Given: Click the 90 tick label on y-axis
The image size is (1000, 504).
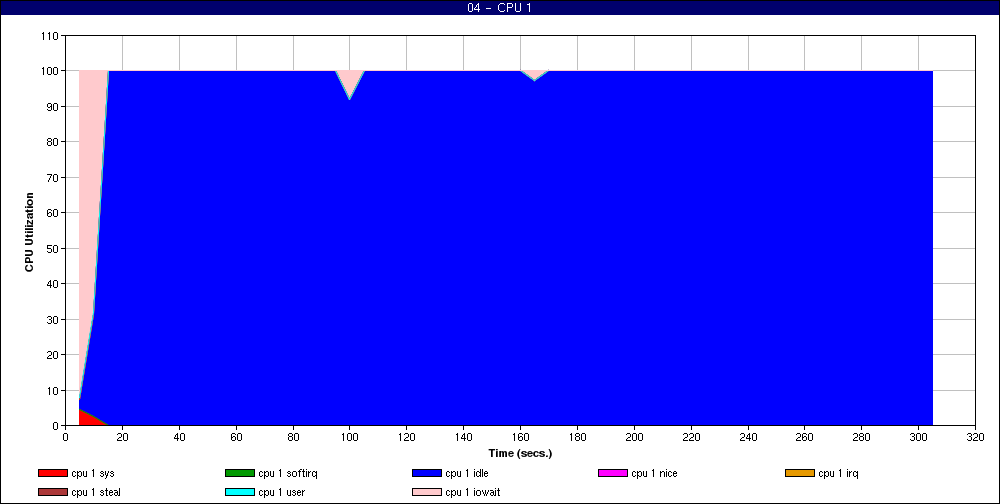Looking at the screenshot, I should 53,107.
